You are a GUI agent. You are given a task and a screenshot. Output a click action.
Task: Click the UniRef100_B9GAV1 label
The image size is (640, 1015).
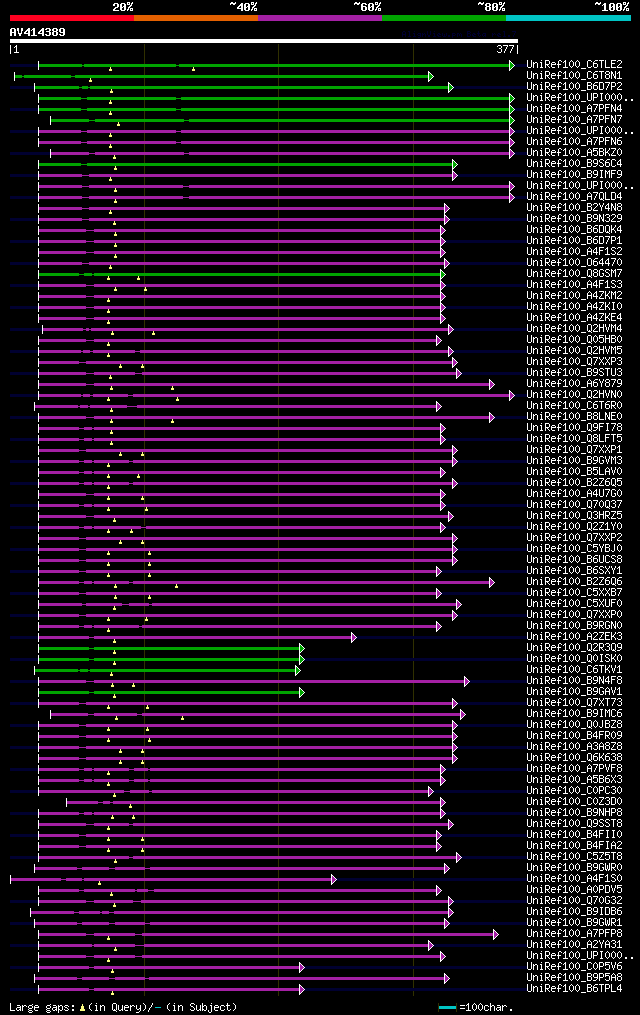[x=574, y=692]
